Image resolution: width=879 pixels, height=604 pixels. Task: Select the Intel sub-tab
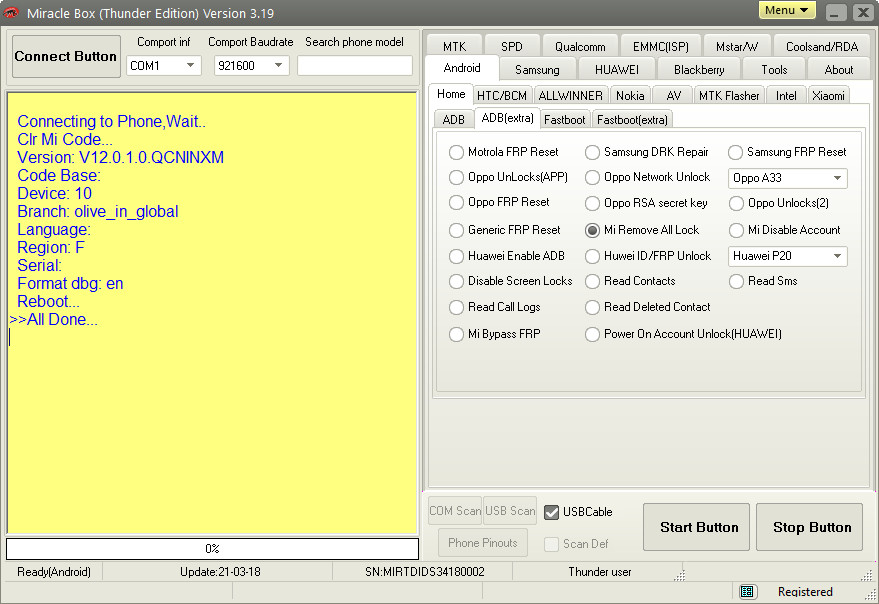(x=786, y=96)
